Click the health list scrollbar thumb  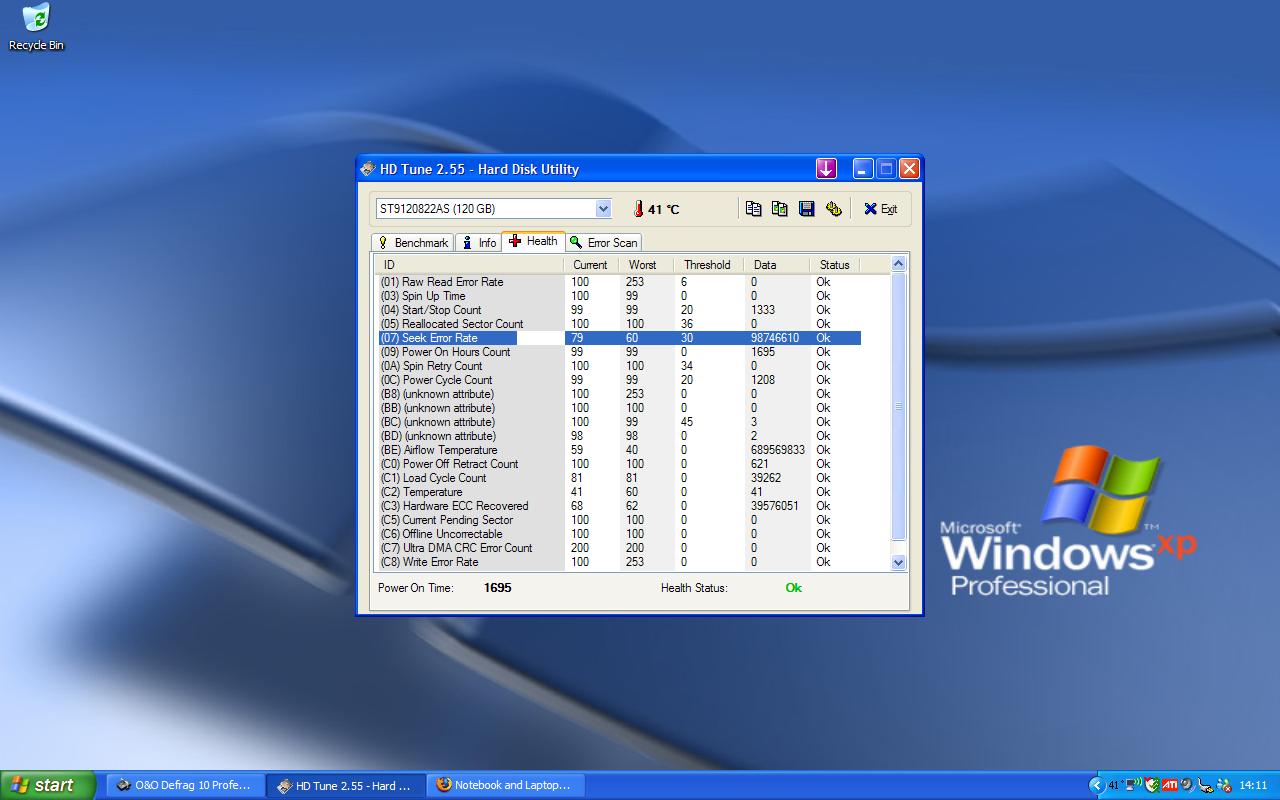point(898,406)
